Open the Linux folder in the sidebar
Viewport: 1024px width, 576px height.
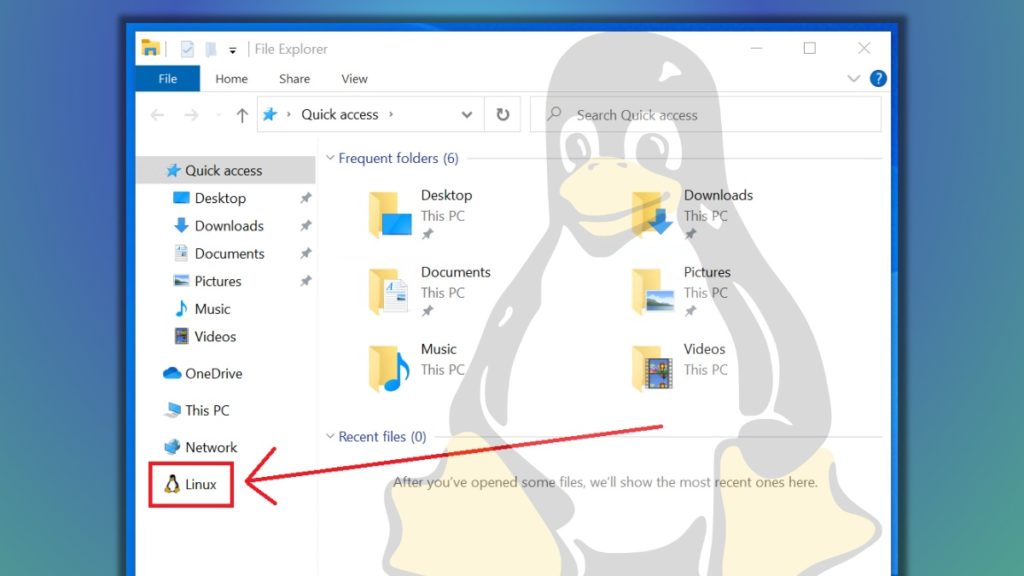point(200,484)
